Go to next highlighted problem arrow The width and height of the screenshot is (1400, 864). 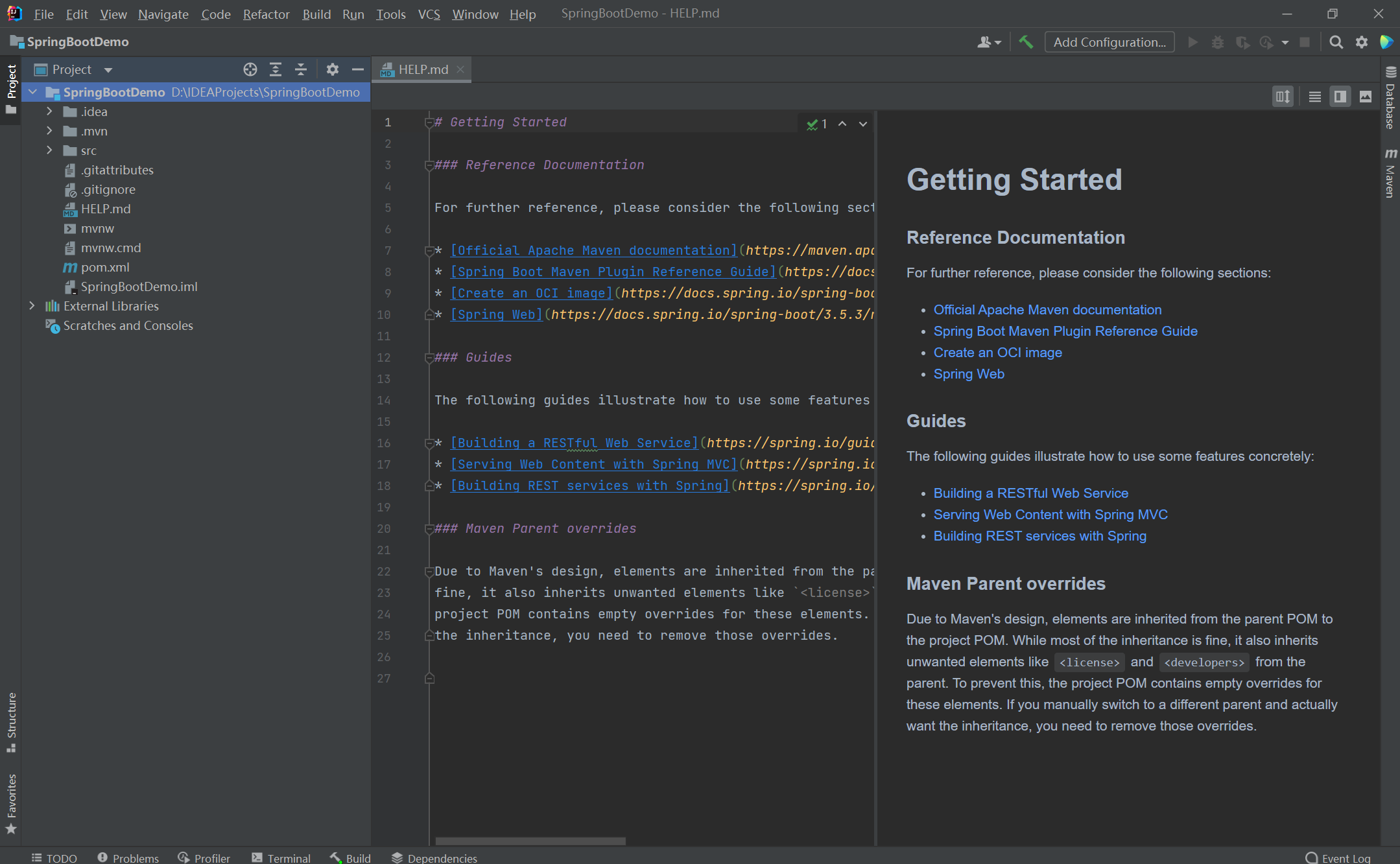point(862,124)
